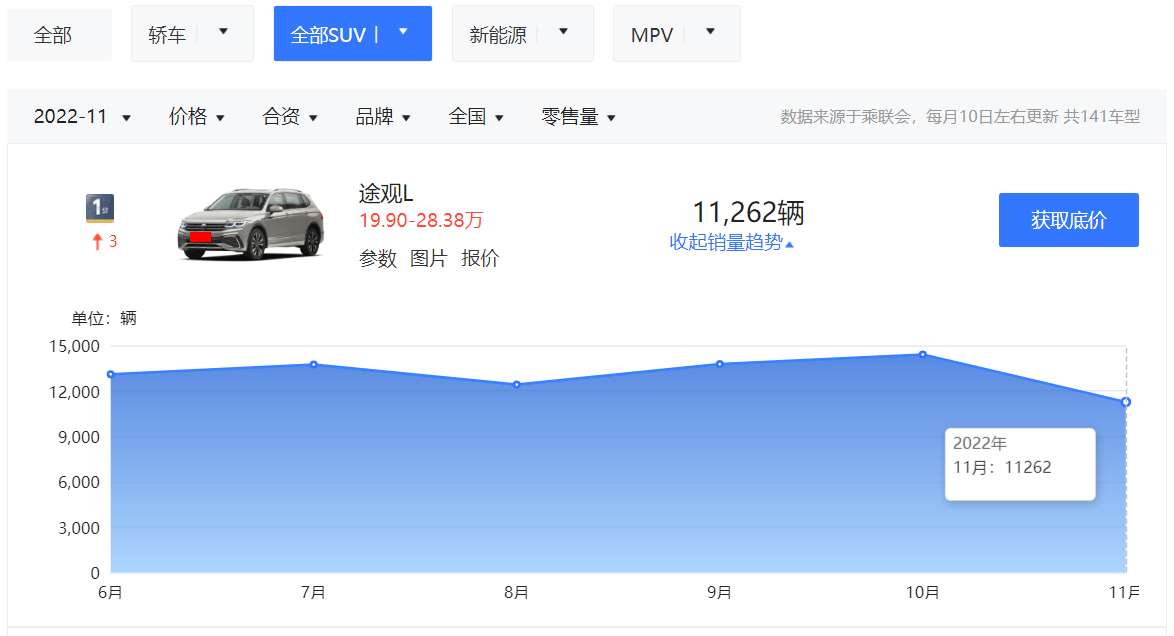Open the 途观L car thumbnail
1174x636 pixels.
click(x=251, y=224)
